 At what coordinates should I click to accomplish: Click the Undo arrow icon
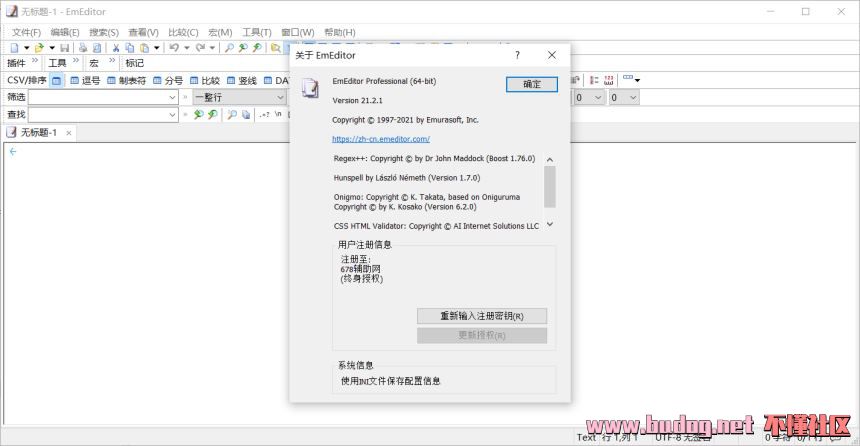(x=174, y=48)
